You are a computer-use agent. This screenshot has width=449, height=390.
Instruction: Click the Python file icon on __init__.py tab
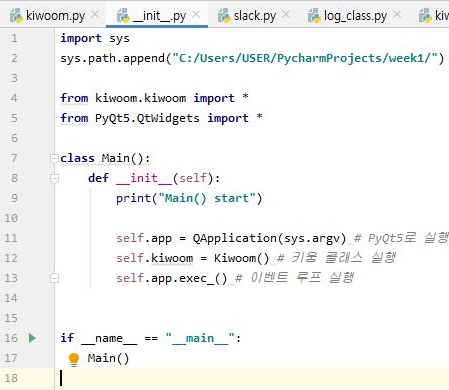pyautogui.click(x=123, y=16)
